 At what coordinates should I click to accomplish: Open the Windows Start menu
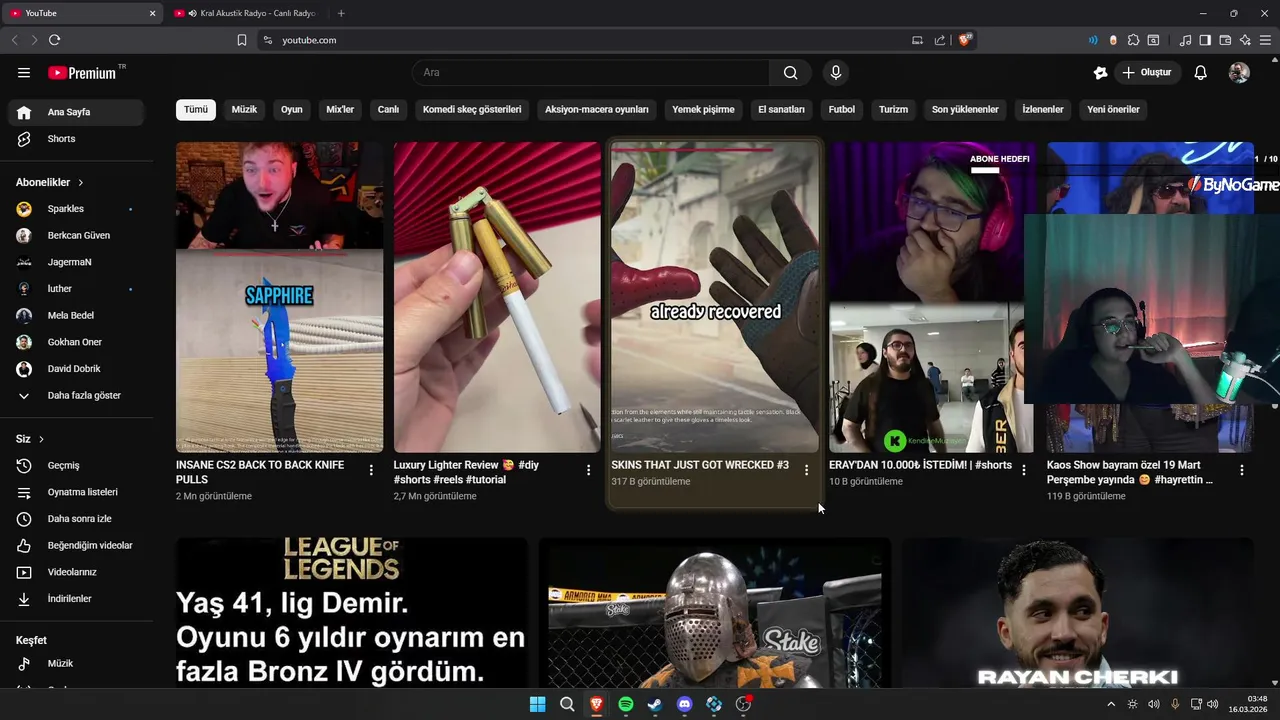coord(537,704)
